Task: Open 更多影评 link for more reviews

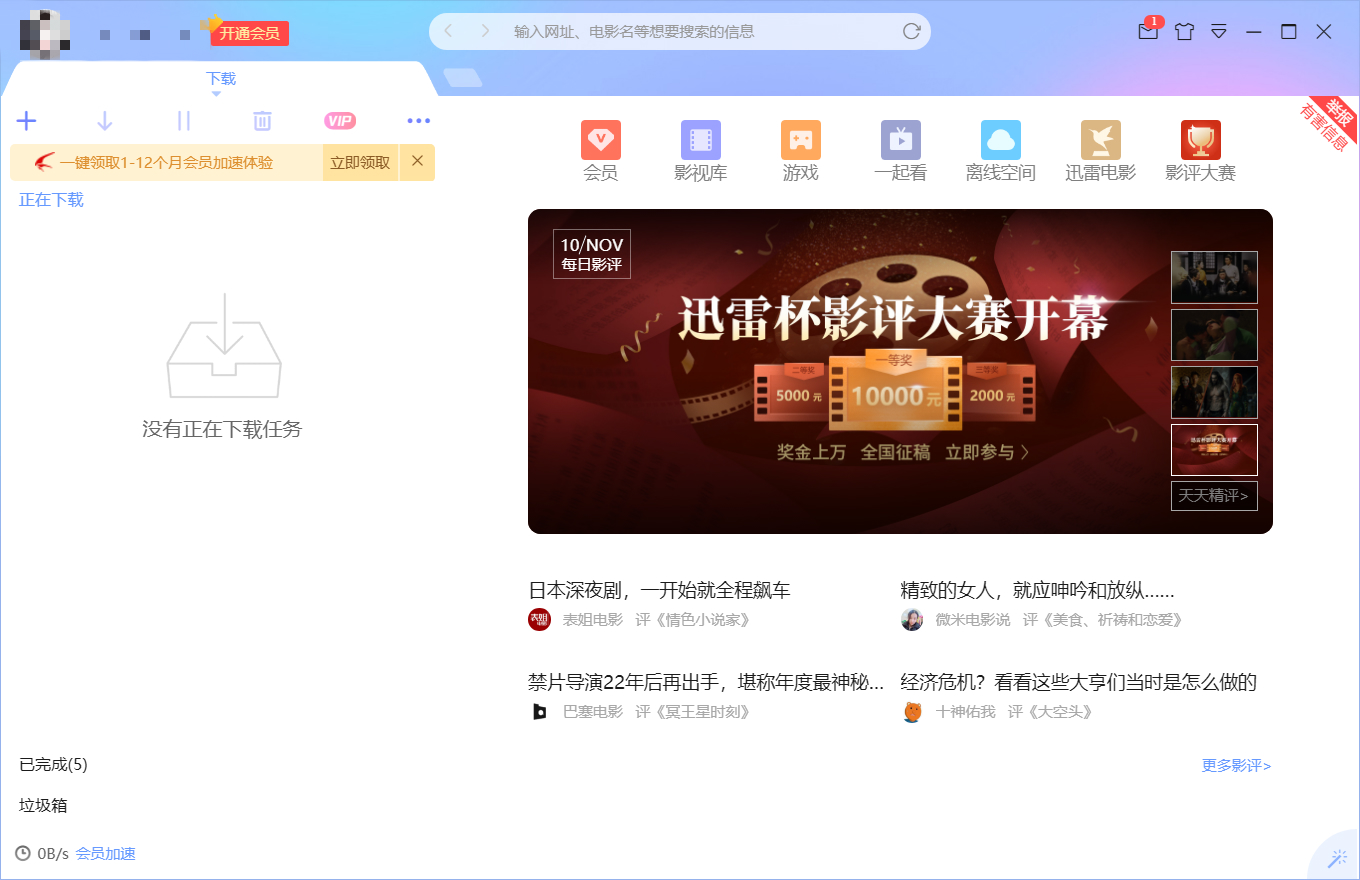Action: (x=1234, y=765)
